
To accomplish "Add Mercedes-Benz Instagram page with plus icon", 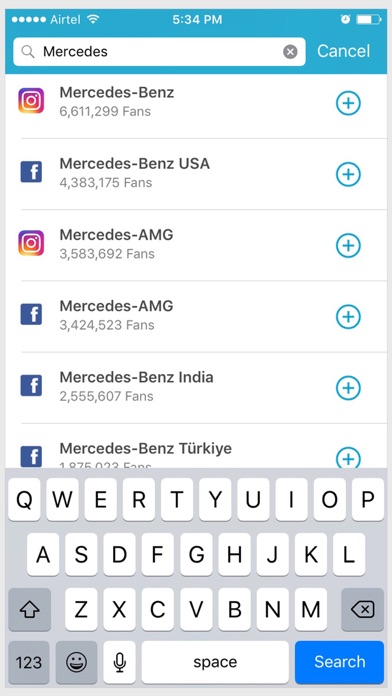I will tap(348, 103).
